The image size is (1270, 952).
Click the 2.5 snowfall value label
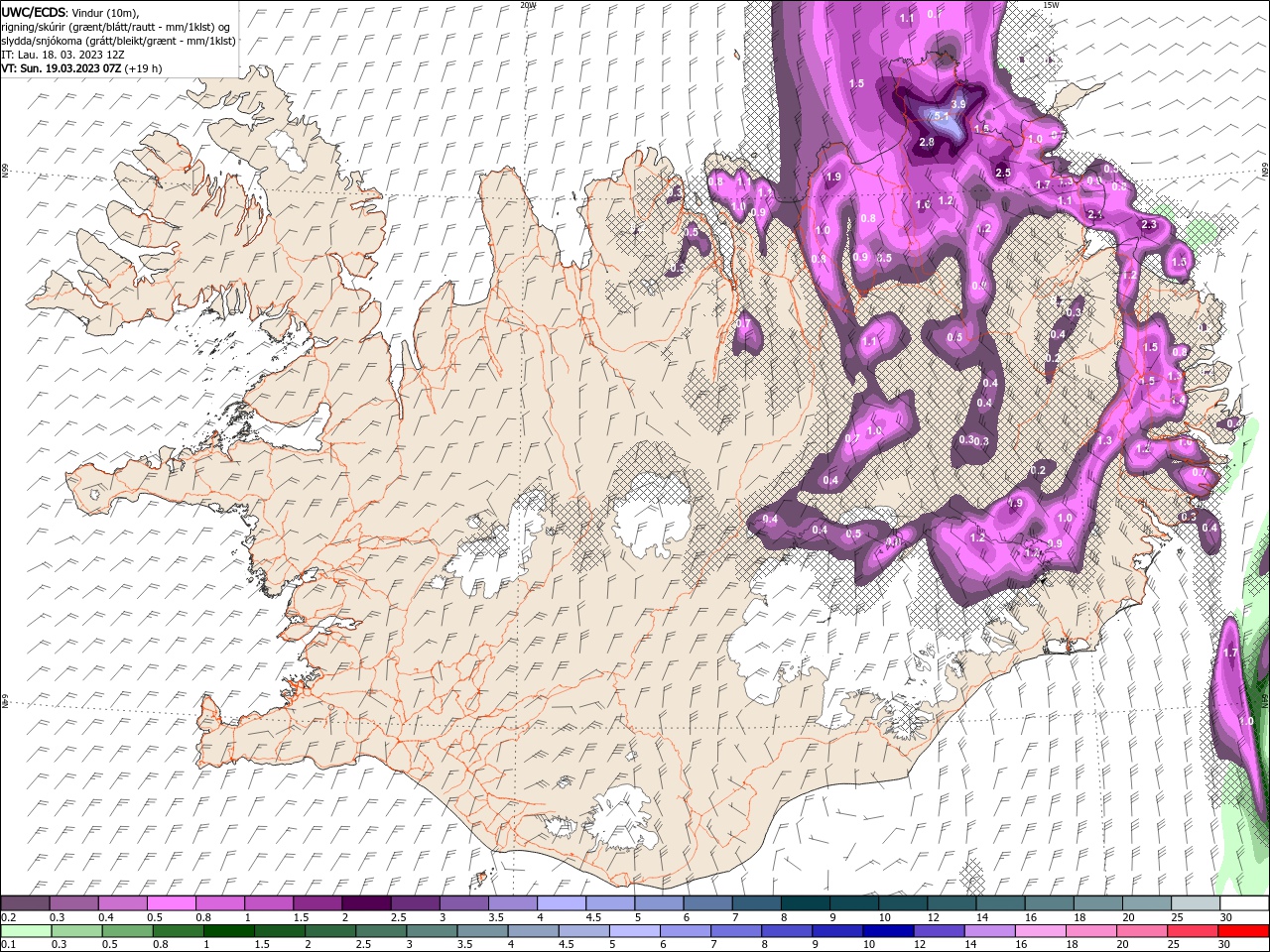[x=1002, y=173]
